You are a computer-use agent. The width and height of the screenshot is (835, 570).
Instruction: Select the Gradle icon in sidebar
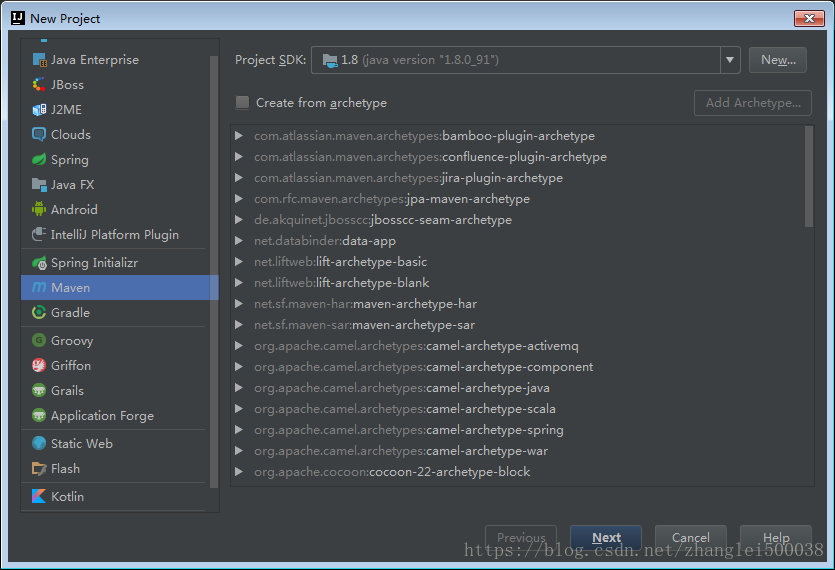pos(39,313)
